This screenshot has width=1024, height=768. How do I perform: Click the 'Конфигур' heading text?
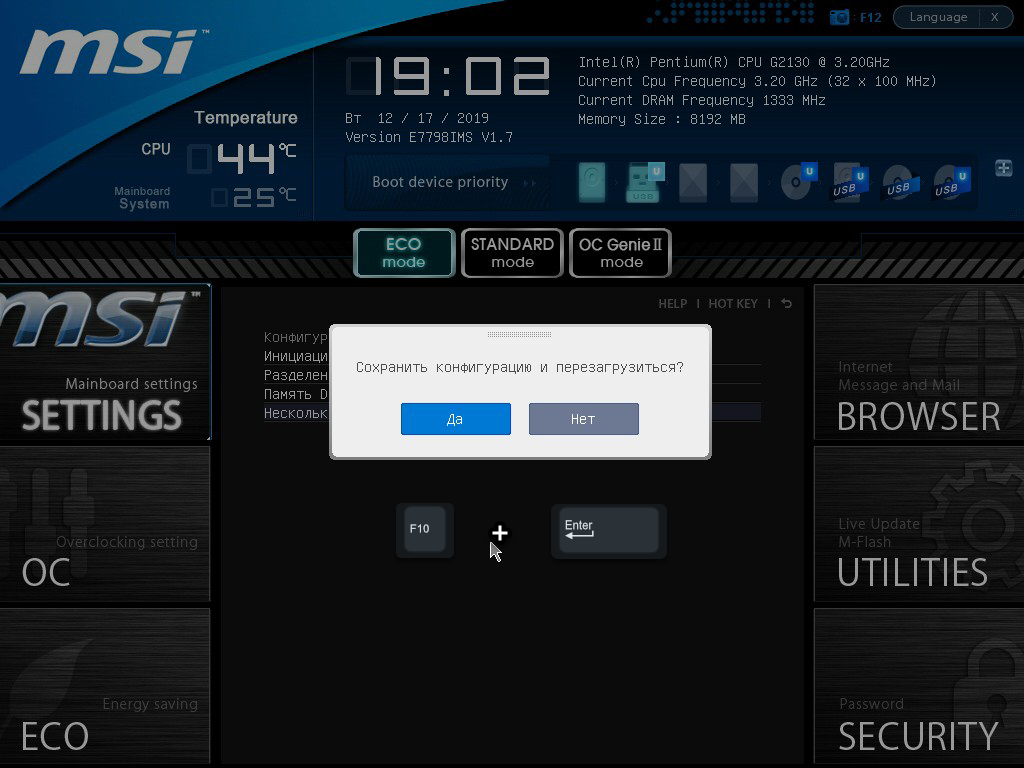pyautogui.click(x=296, y=337)
